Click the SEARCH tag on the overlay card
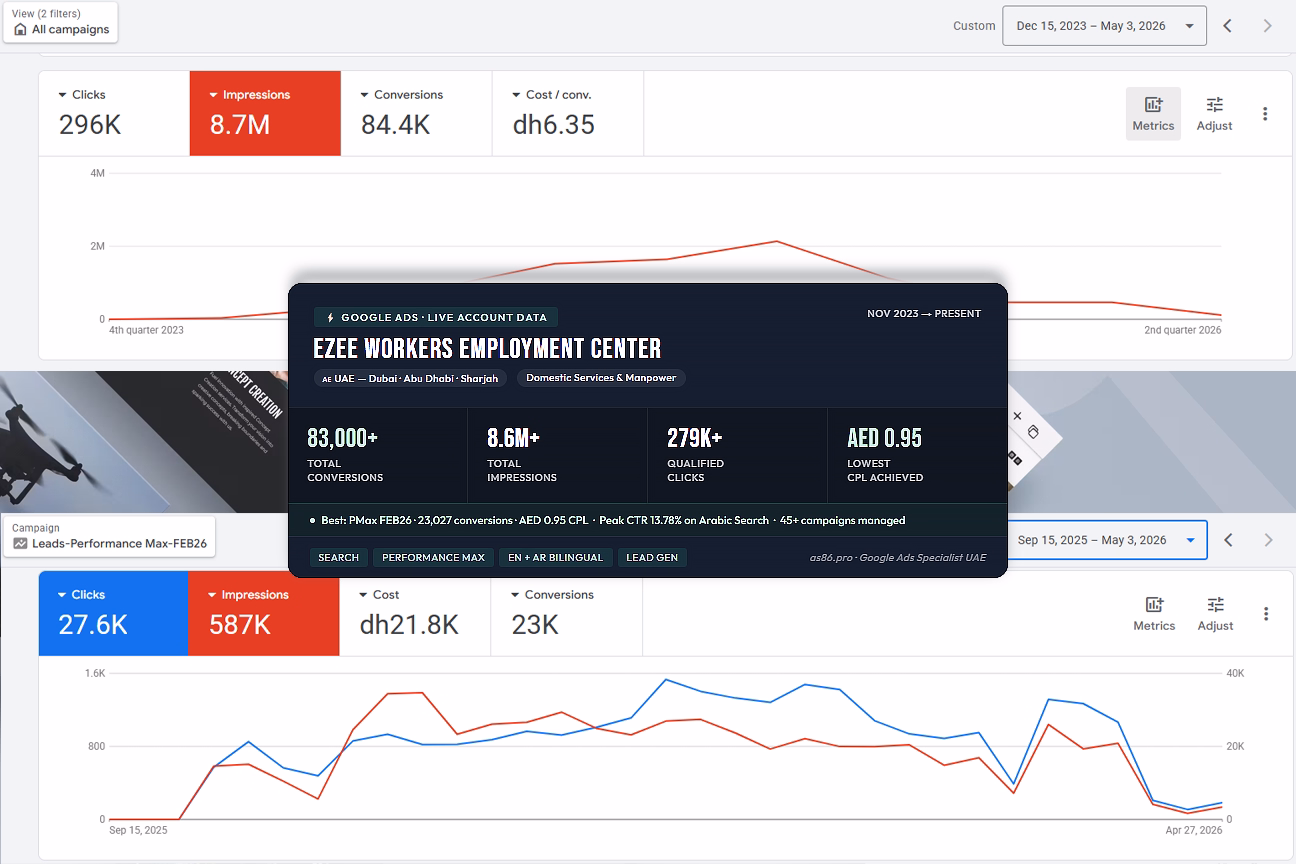 point(339,557)
